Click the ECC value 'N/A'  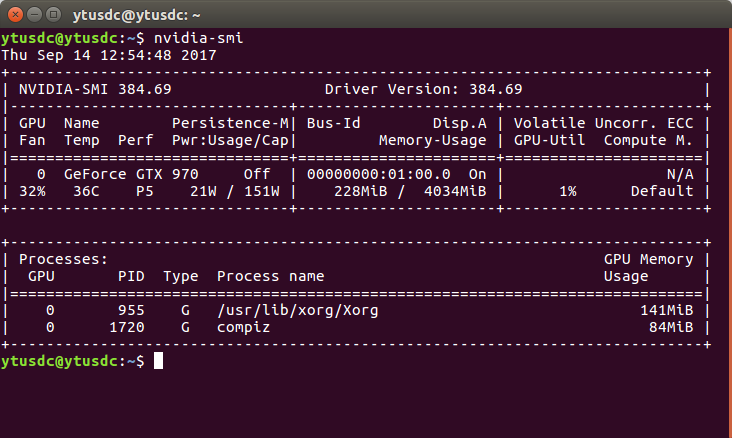point(680,174)
